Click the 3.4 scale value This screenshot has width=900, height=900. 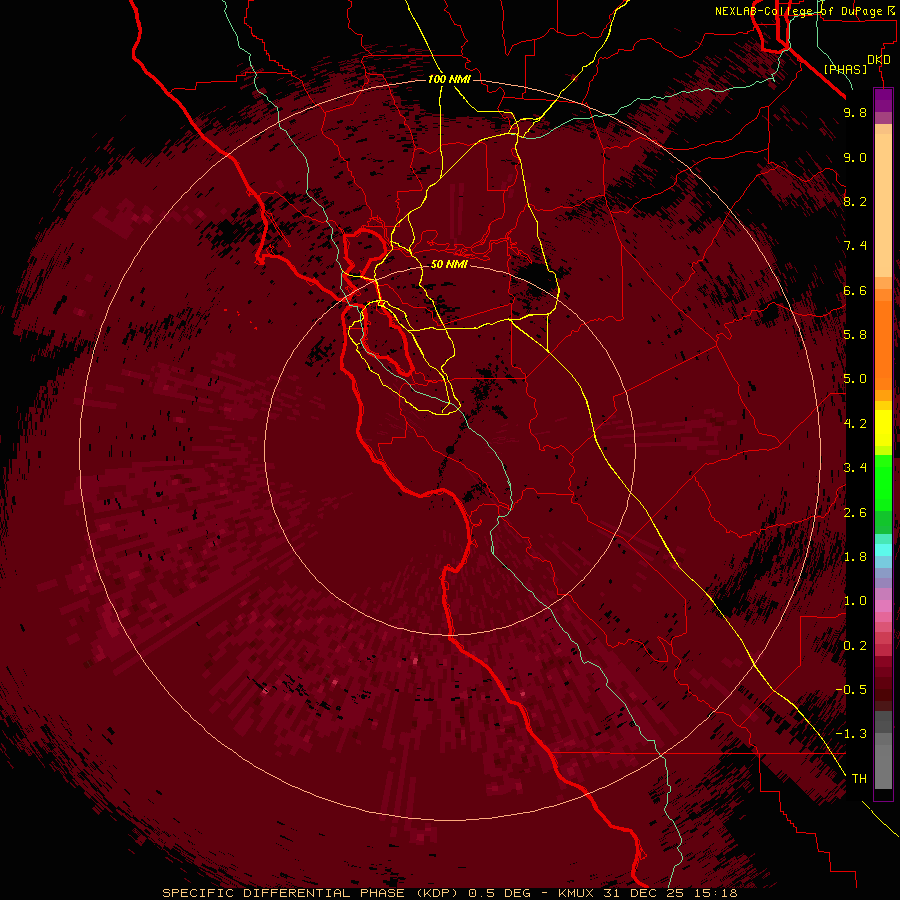click(x=855, y=468)
